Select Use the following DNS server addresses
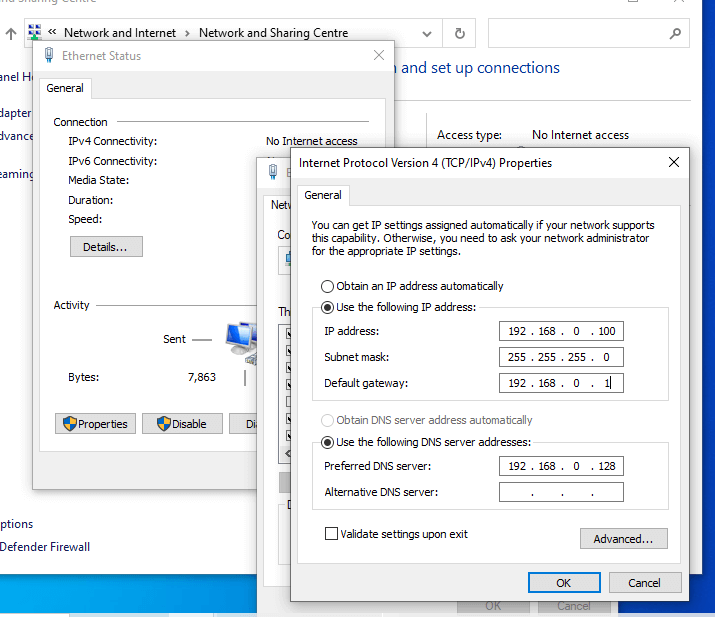This screenshot has height=617, width=715. point(327,442)
